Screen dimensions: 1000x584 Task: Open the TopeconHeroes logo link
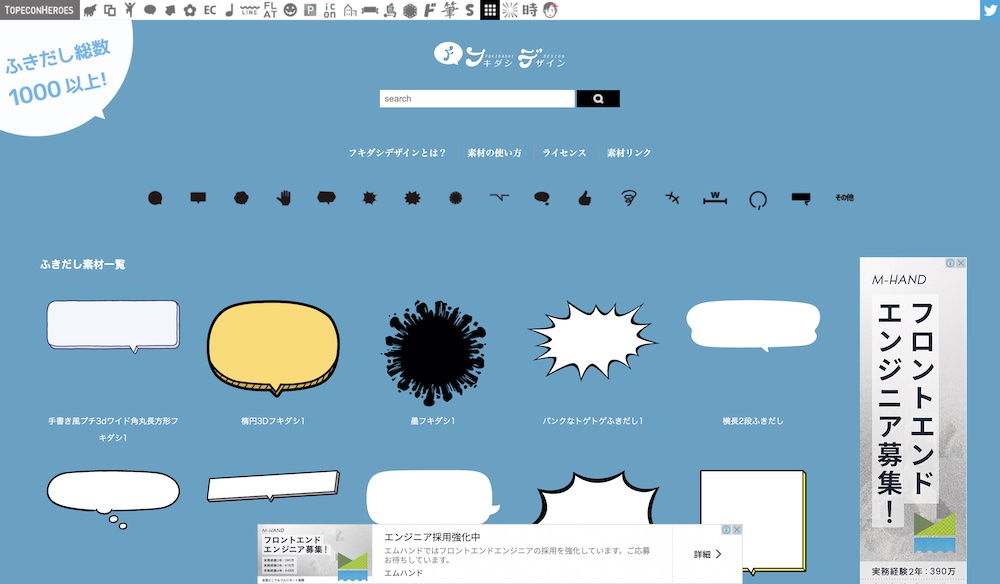pyautogui.click(x=40, y=10)
